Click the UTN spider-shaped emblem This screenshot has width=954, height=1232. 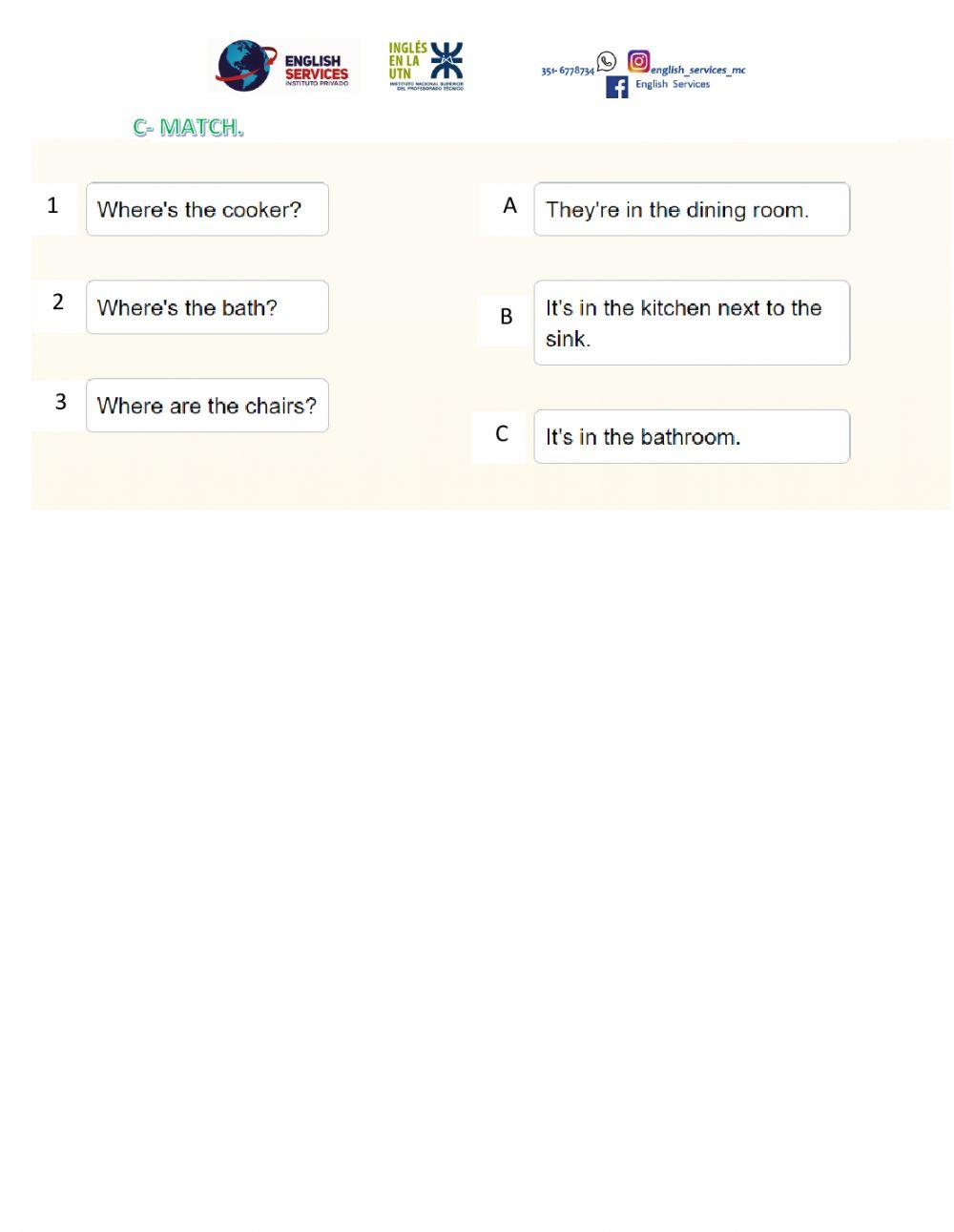coord(446,60)
